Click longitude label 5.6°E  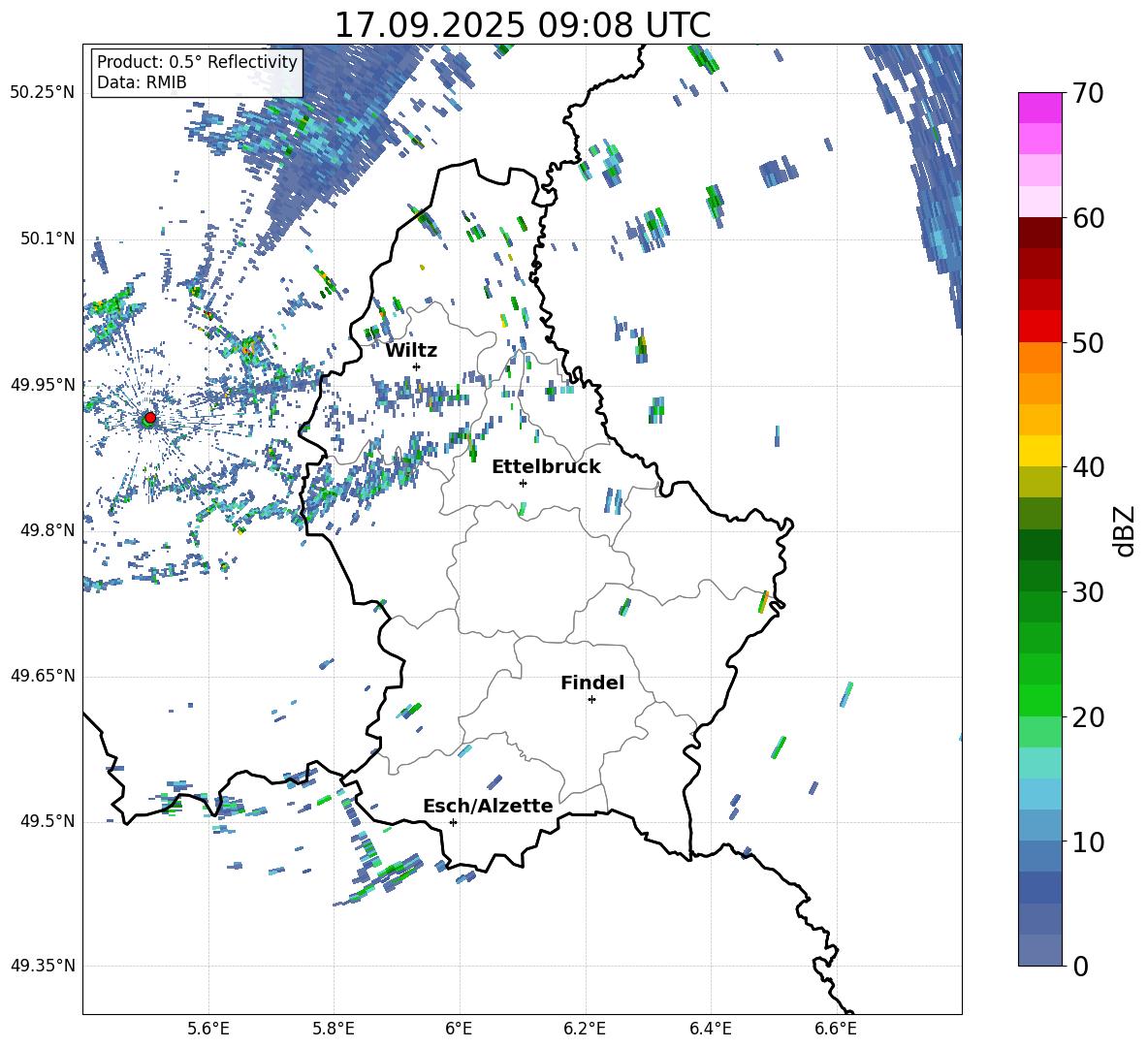pyautogui.click(x=208, y=1029)
